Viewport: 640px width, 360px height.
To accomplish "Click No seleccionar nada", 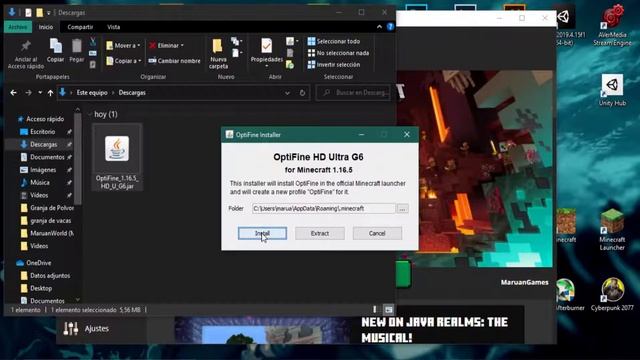I will tap(338, 53).
